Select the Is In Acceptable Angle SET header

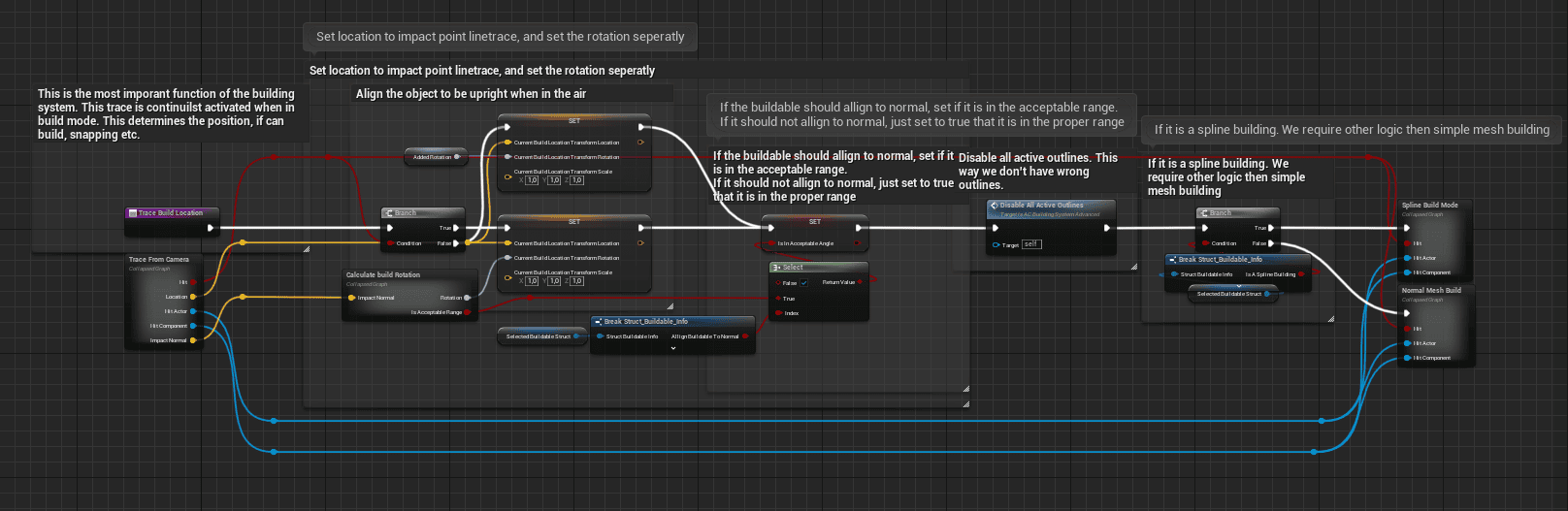pos(815,222)
